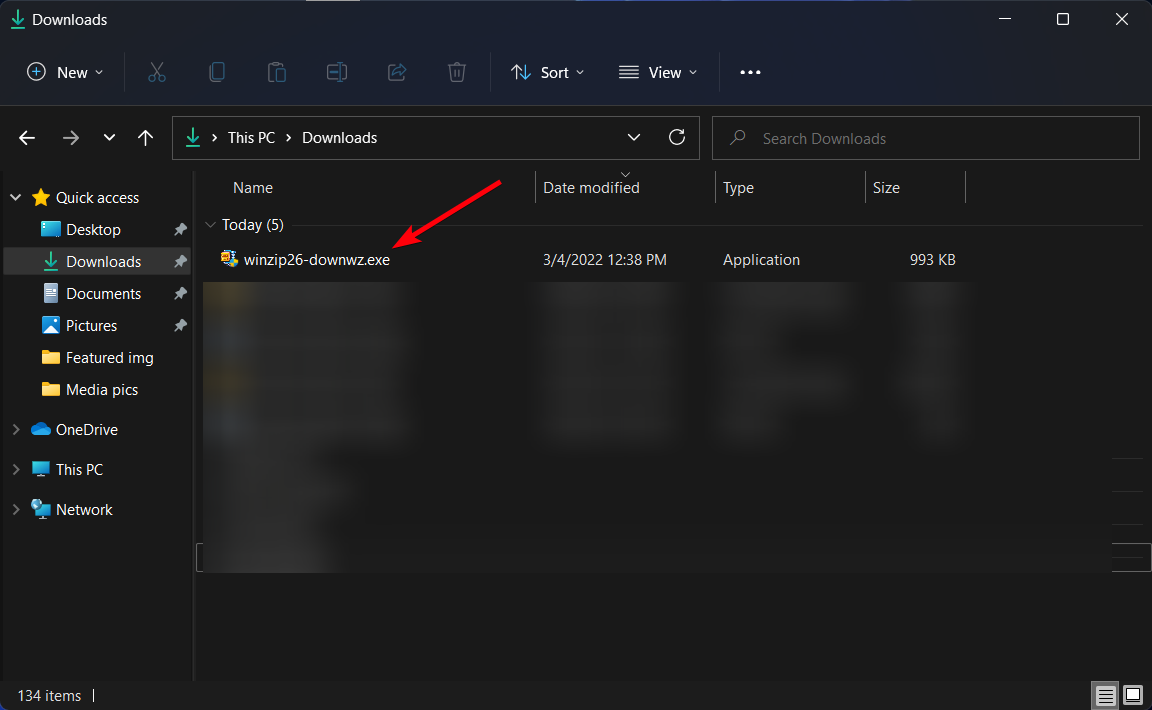Click the Search Downloads field
1152x710 pixels.
(x=925, y=138)
